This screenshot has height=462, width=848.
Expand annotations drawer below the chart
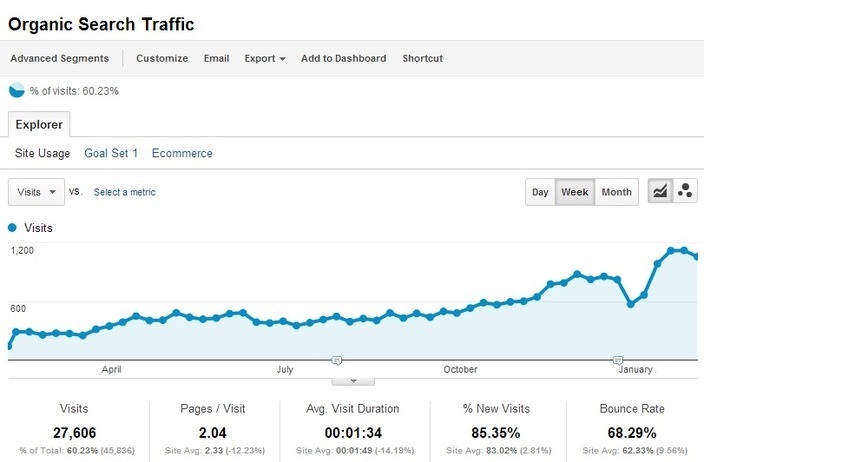[x=352, y=380]
